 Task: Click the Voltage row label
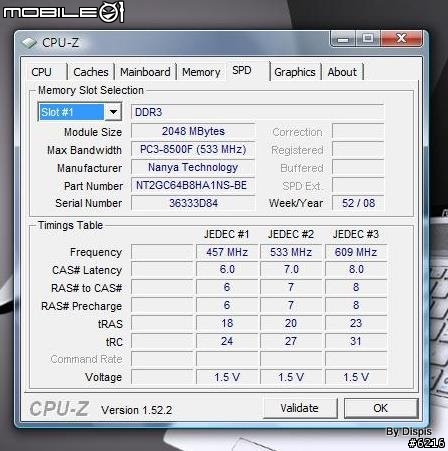pos(103,377)
